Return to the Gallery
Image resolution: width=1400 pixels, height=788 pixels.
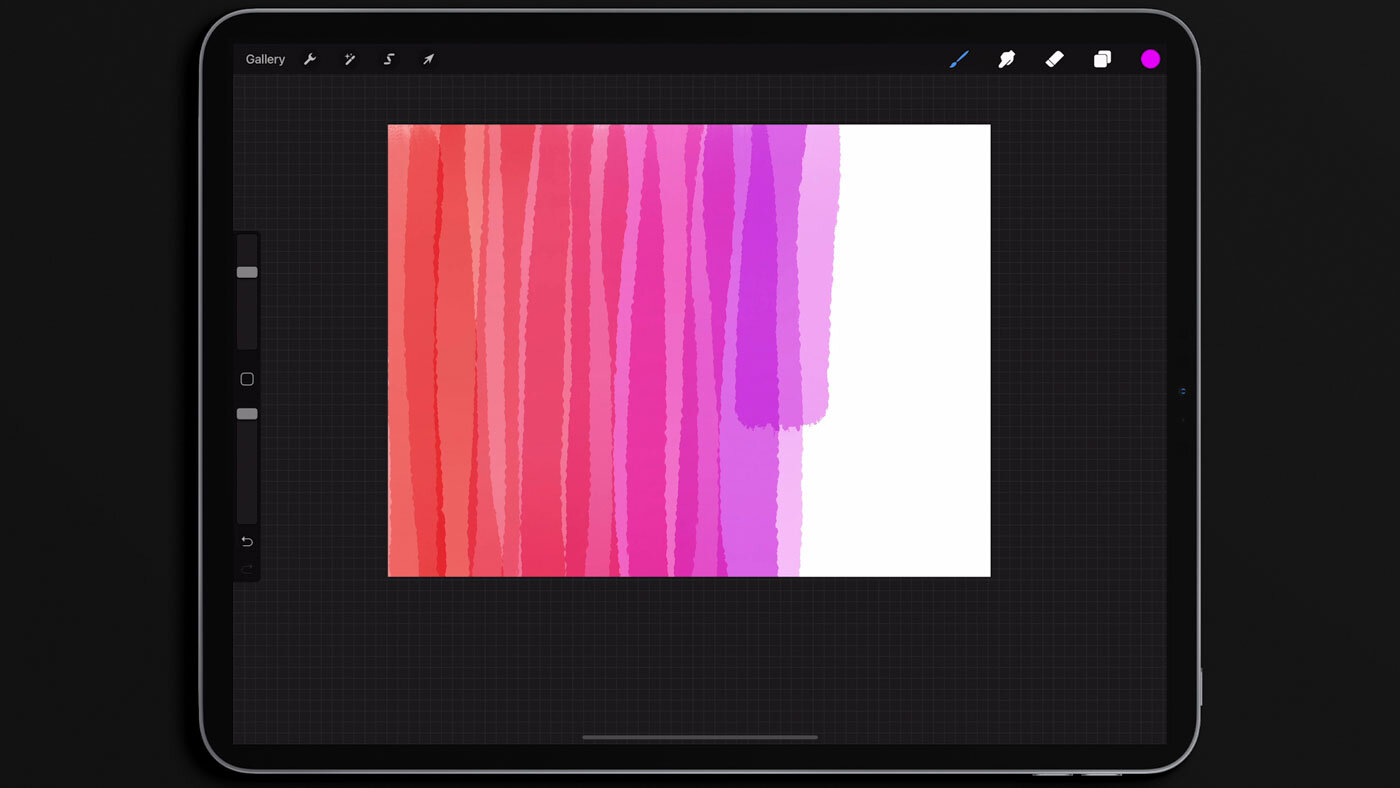click(265, 59)
